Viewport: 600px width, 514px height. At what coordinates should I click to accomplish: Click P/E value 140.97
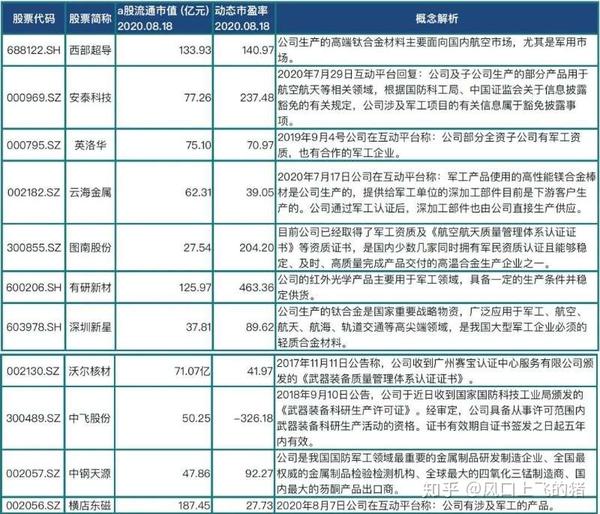click(258, 50)
